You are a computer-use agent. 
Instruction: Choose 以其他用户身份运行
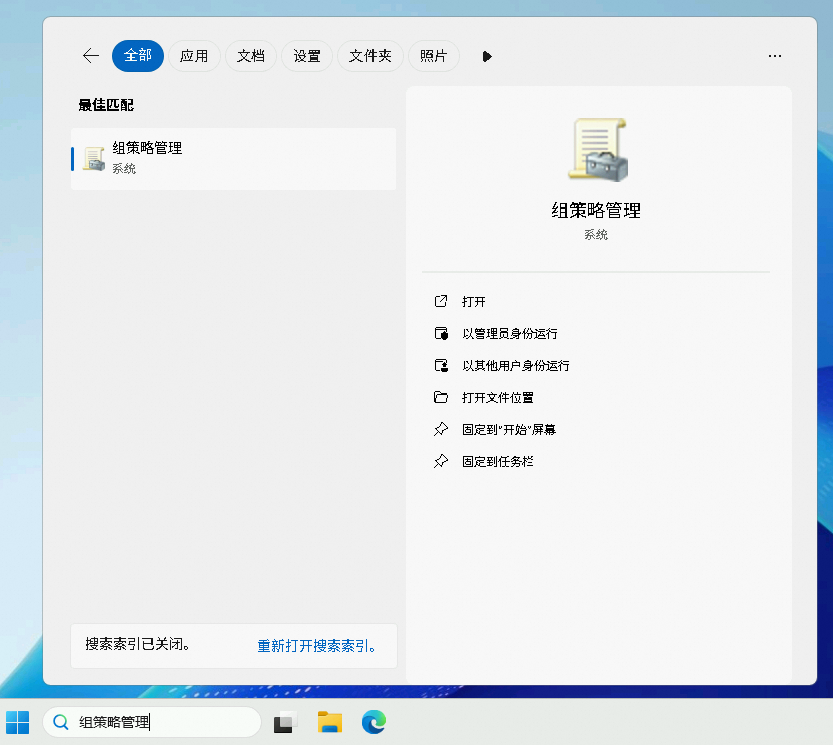(x=515, y=366)
